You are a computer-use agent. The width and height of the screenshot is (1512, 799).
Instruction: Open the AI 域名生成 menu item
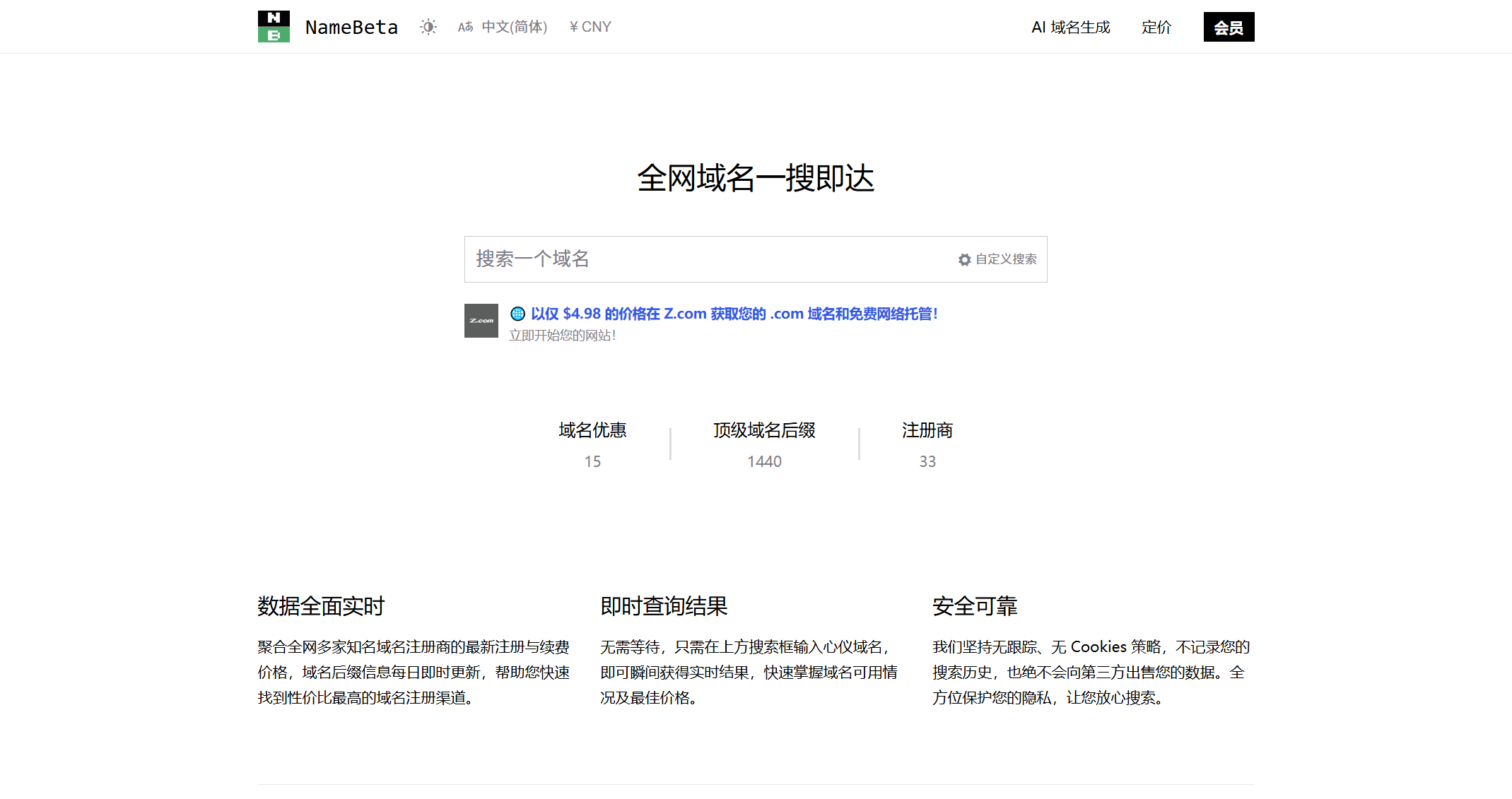[x=1070, y=27]
